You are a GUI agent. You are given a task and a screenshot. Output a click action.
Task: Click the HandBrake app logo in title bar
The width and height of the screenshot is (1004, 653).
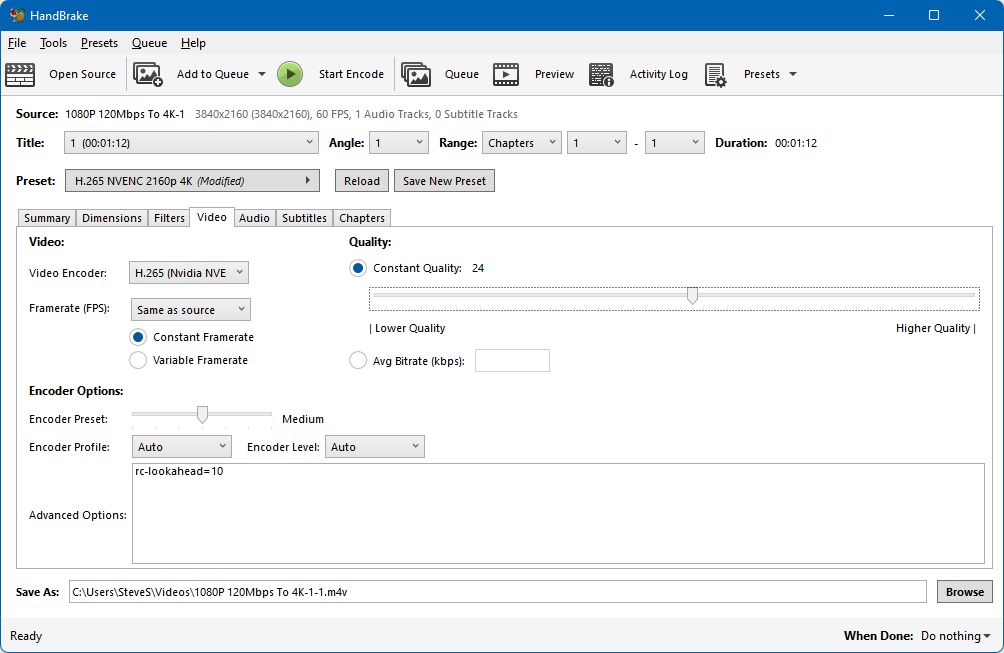tap(17, 15)
